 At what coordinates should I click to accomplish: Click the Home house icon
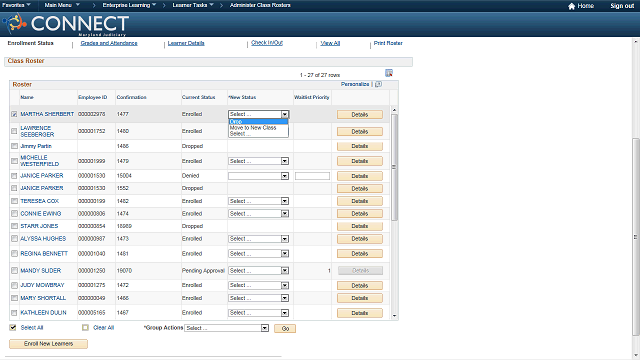click(x=571, y=6)
